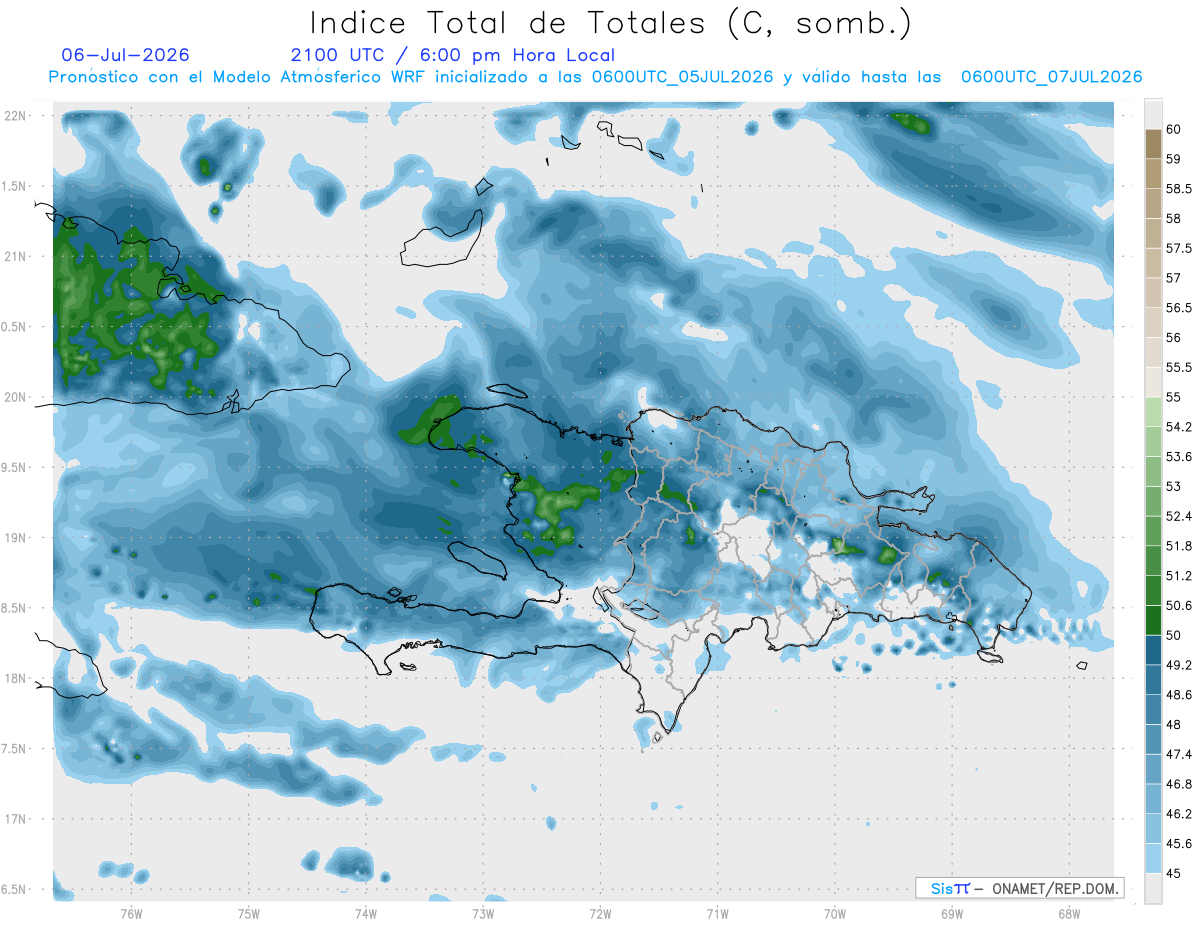The height and width of the screenshot is (927, 1200).
Task: Pick the light blue swatch between 45 and 45.6
Action: click(1153, 859)
